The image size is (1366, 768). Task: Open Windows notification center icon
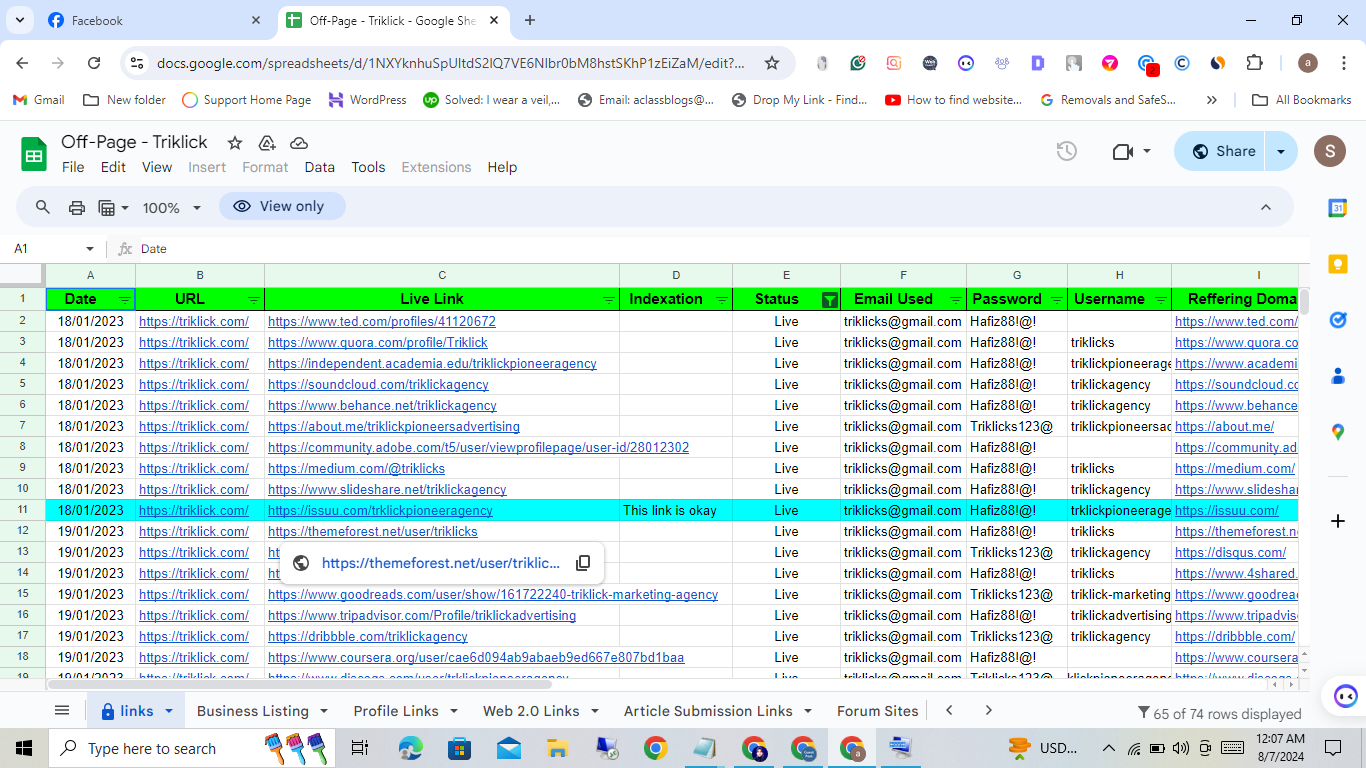(x=1333, y=748)
